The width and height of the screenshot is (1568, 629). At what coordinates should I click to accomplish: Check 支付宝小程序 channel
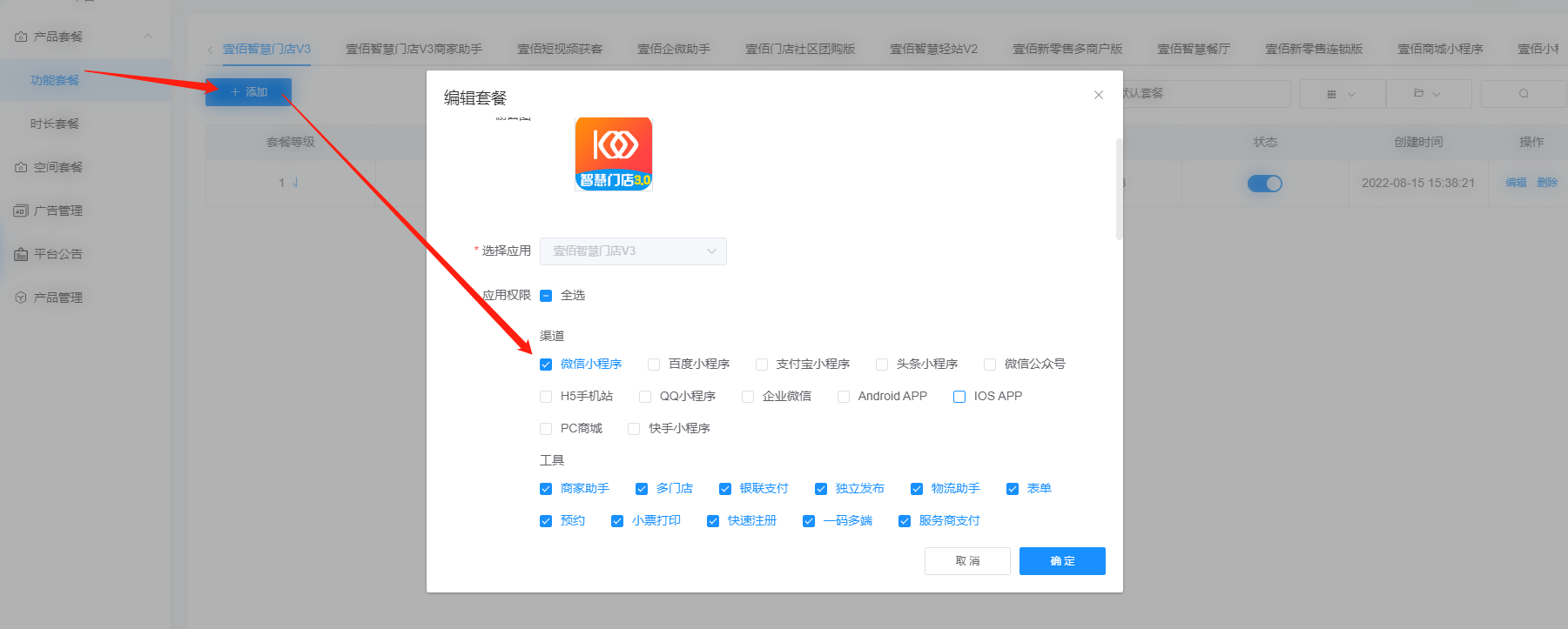click(x=762, y=365)
